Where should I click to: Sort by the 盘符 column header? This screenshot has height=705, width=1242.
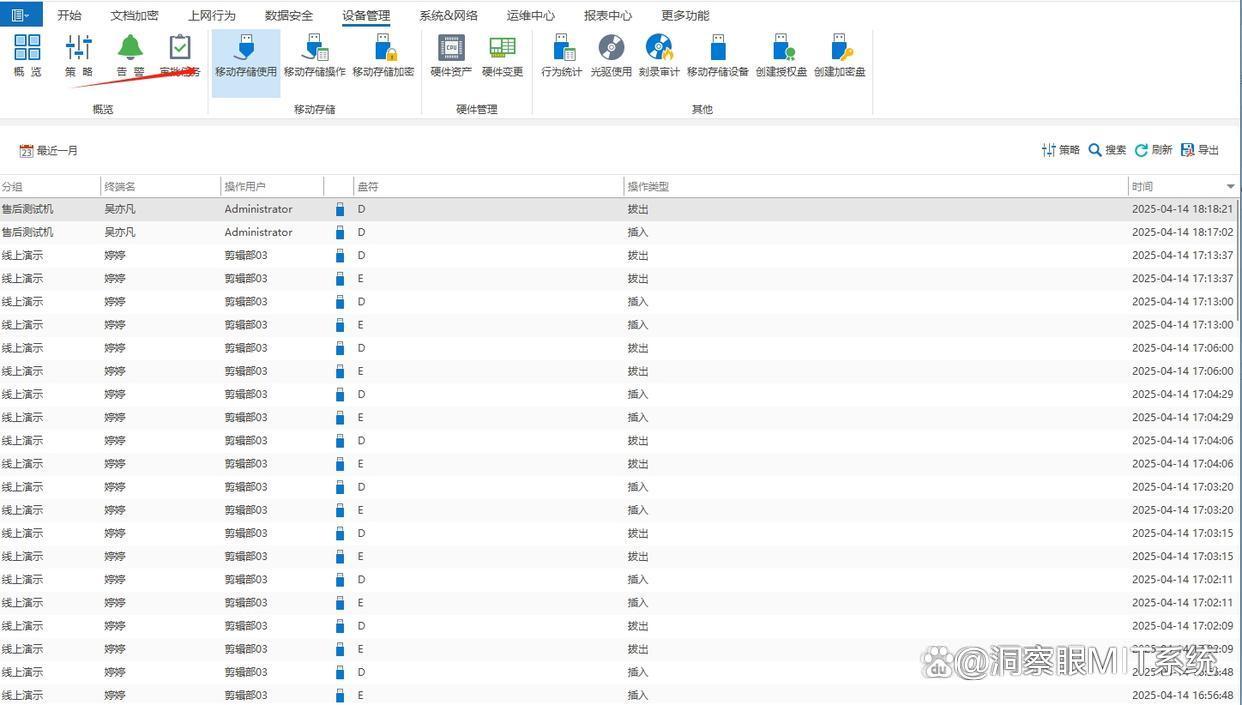[x=489, y=187]
